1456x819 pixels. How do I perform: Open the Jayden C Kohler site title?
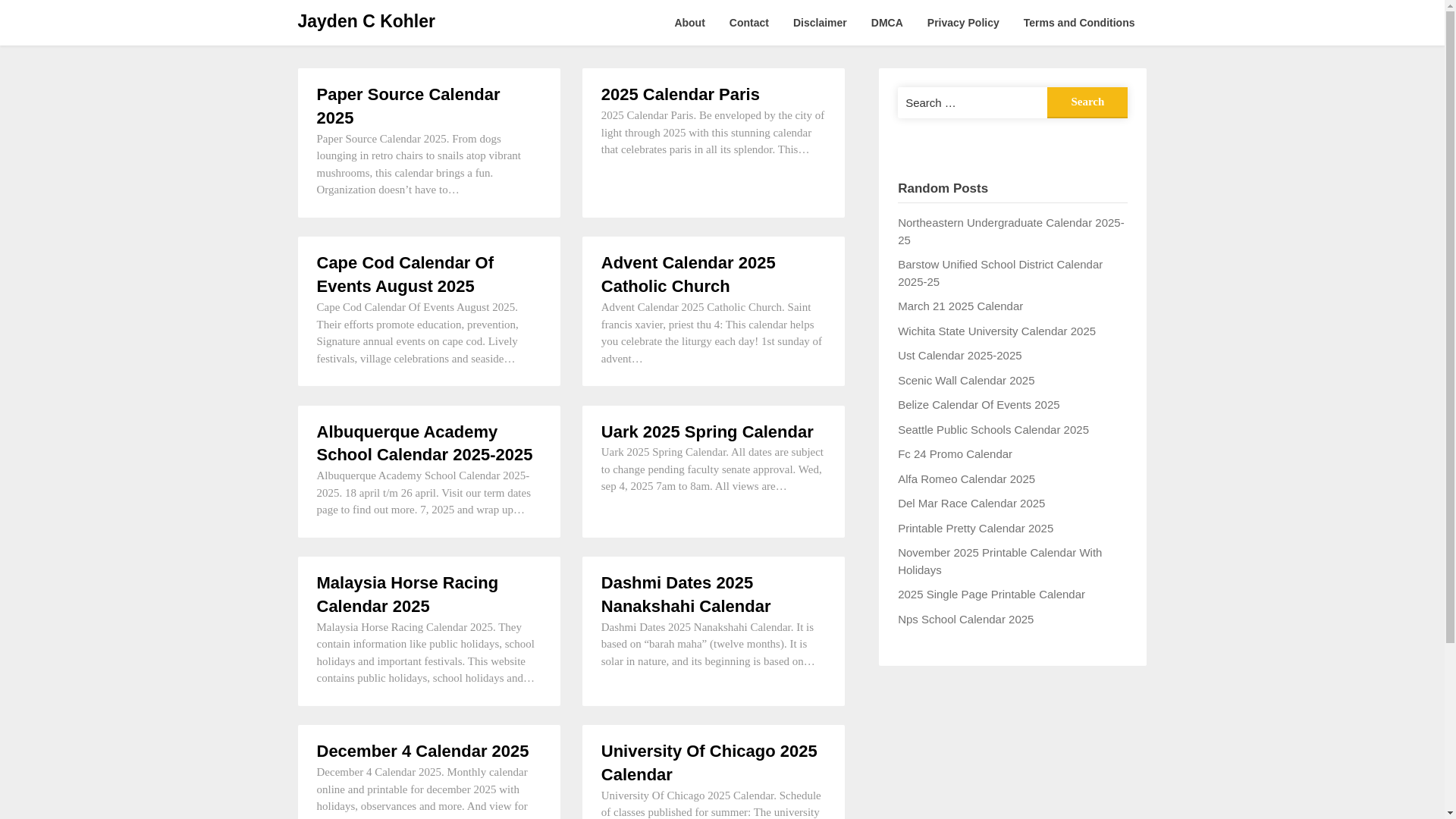click(x=366, y=21)
